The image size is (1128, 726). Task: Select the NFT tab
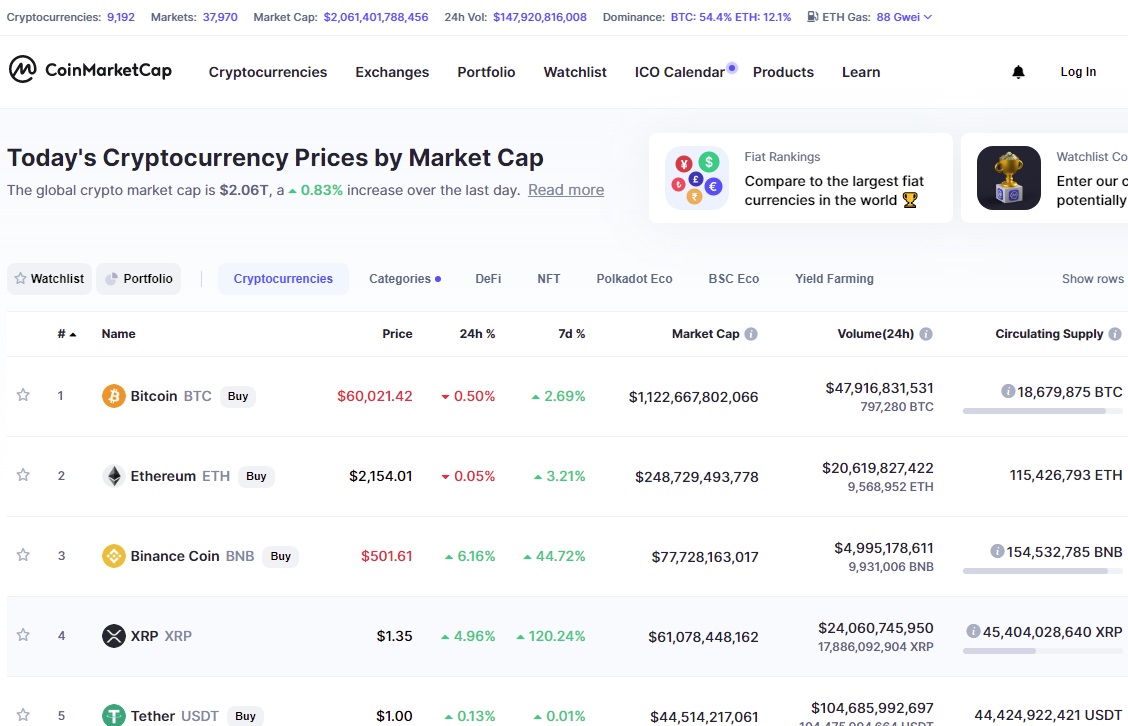coord(548,278)
